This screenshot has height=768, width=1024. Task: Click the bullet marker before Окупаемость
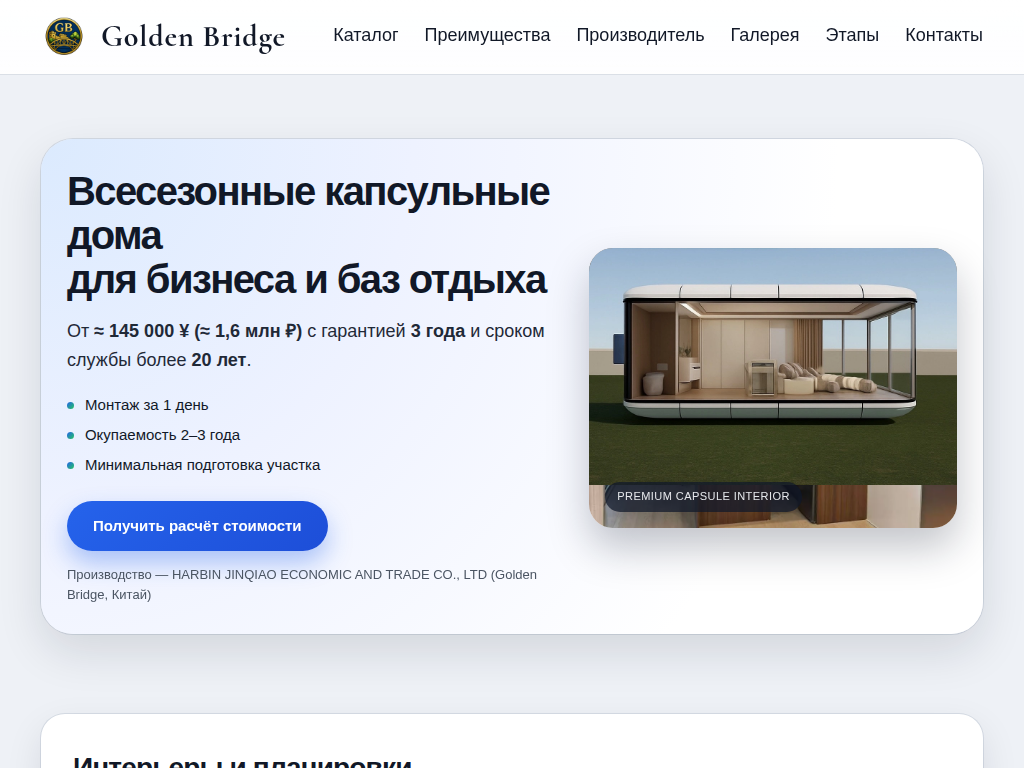point(70,436)
